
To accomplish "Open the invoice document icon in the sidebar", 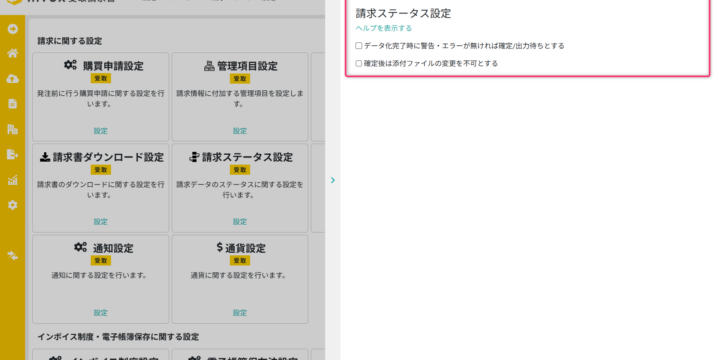I will point(12,103).
